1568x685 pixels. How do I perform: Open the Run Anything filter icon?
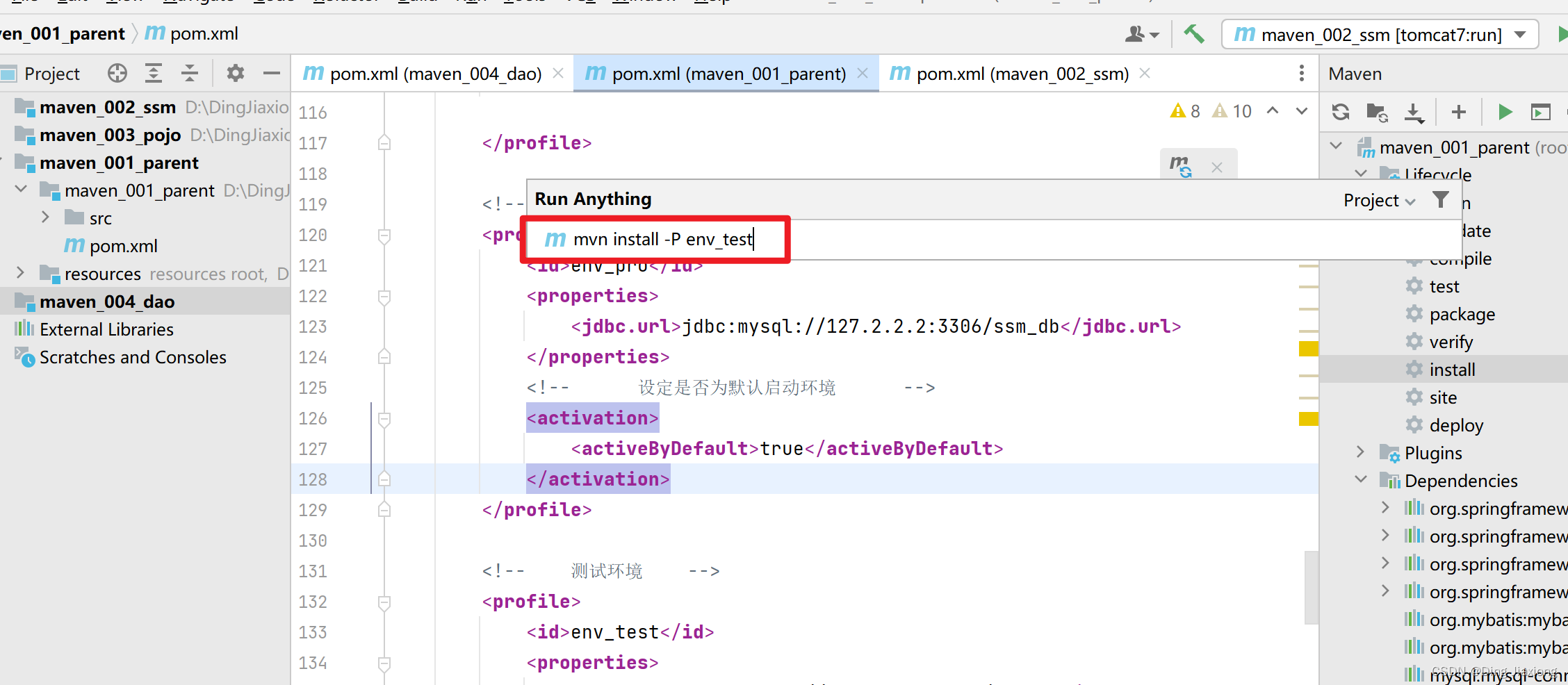(x=1441, y=200)
